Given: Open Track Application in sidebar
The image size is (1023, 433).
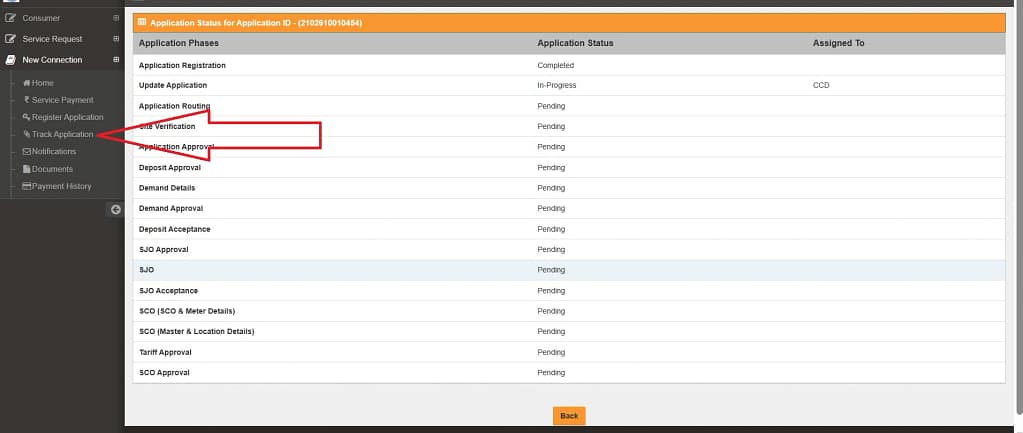Looking at the screenshot, I should 62,134.
